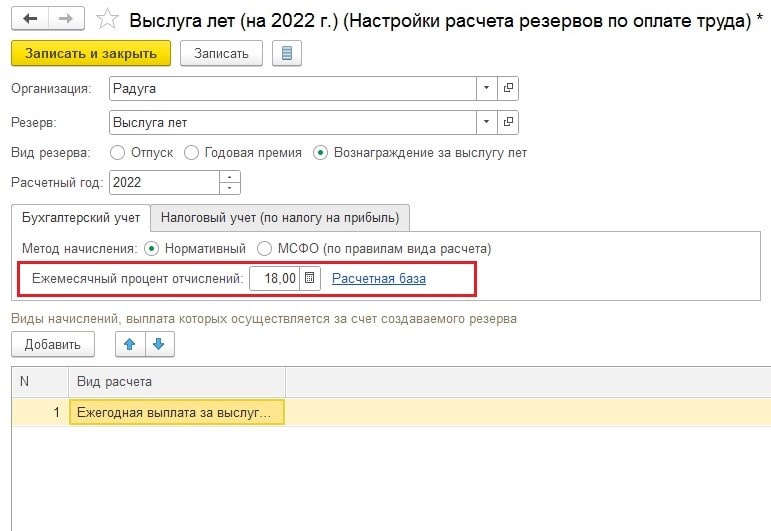Viewport: 771px width, 531px height.
Task: Increase the Расчетный год using stepper arrow
Action: [230, 177]
